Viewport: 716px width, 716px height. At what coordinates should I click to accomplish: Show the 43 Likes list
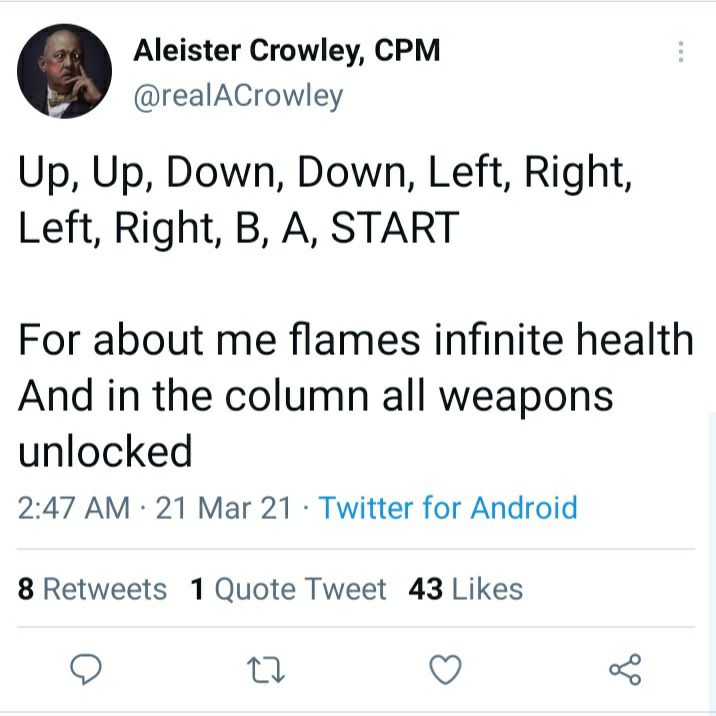coord(466,589)
